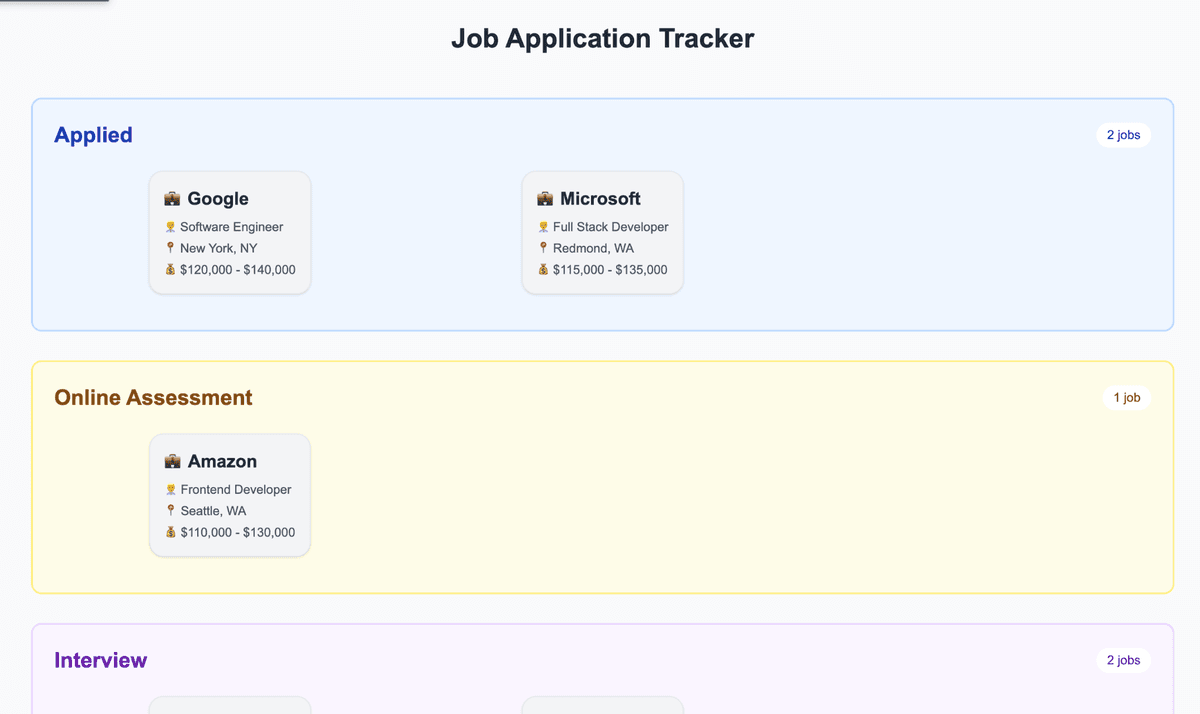
Task: Click the Interview section header
Action: click(100, 660)
